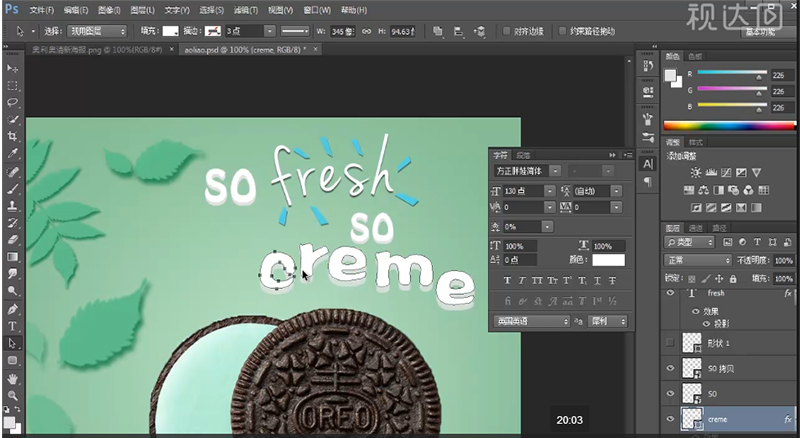Image resolution: width=800 pixels, height=438 pixels.
Task: Filter layers by type layers icon
Action: [757, 242]
